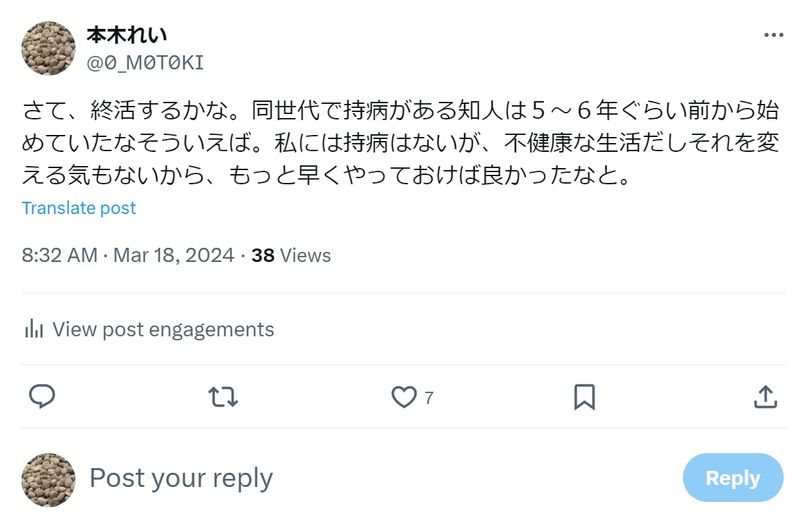
Task: Repost this post using the arrows icon
Action: 222,397
